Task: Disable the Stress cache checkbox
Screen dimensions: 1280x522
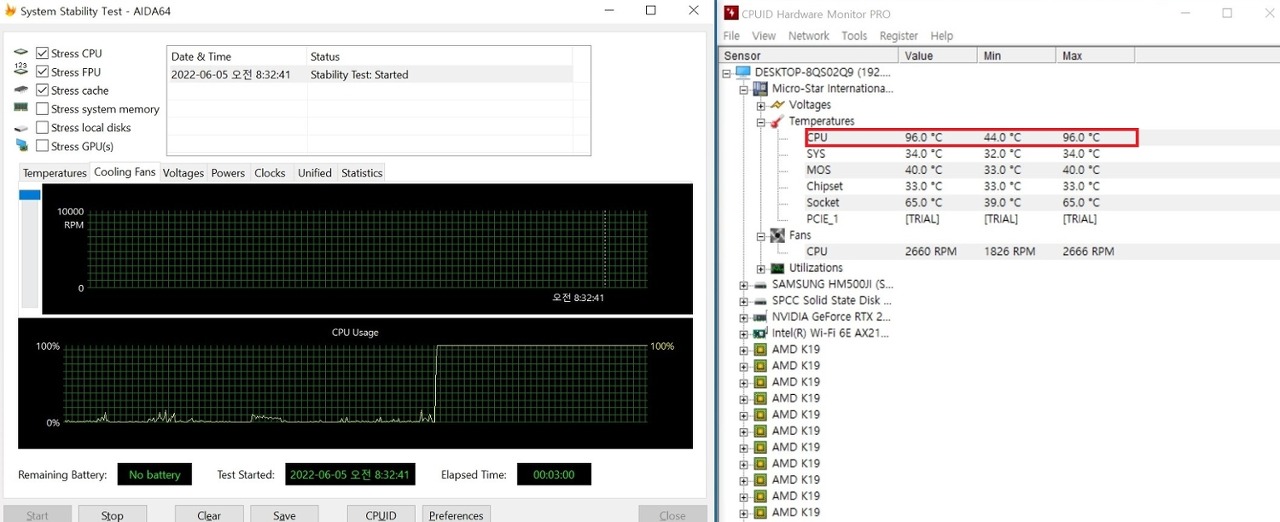Action: [42, 90]
